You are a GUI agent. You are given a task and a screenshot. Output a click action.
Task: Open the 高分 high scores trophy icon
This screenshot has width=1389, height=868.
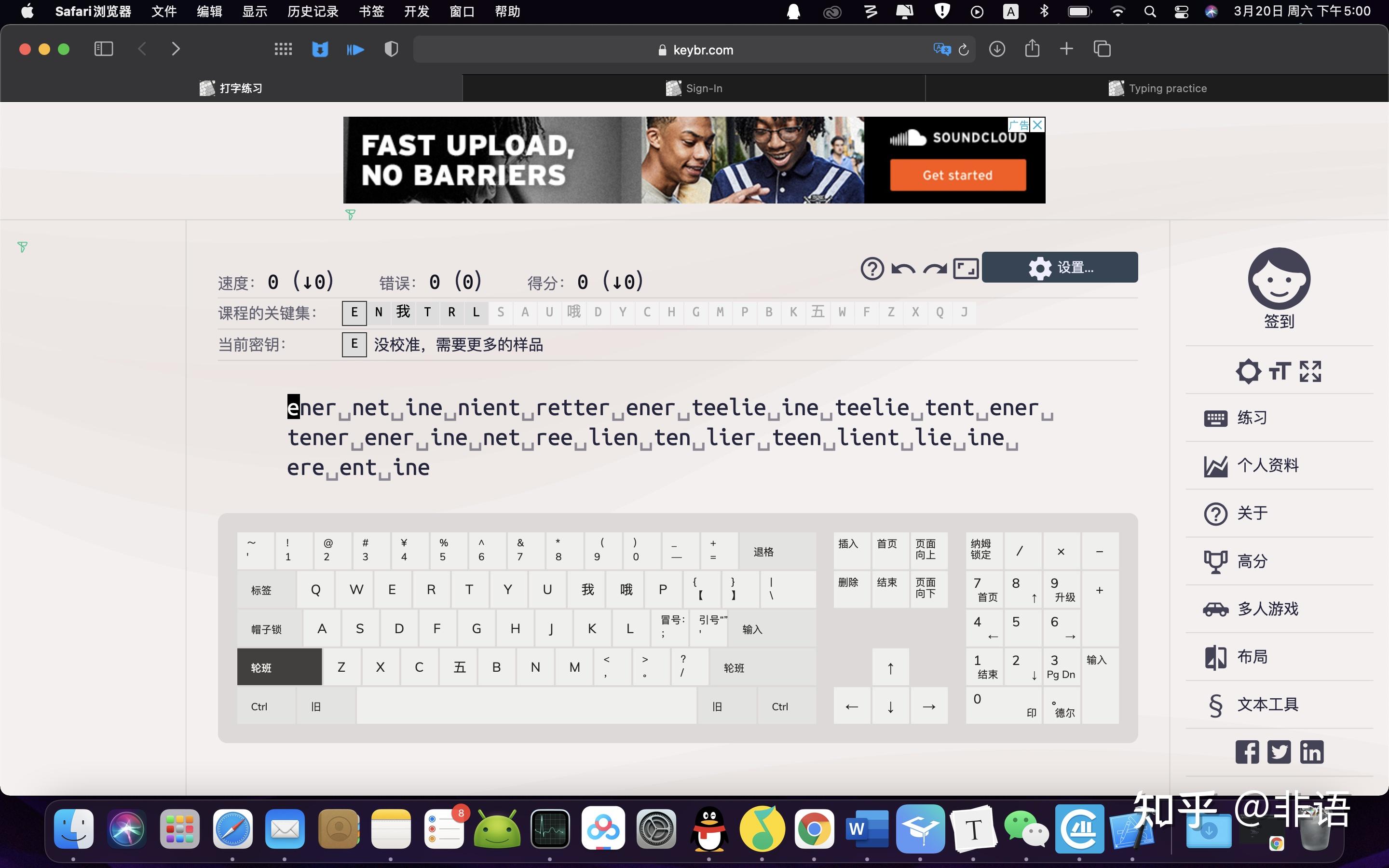(1215, 561)
